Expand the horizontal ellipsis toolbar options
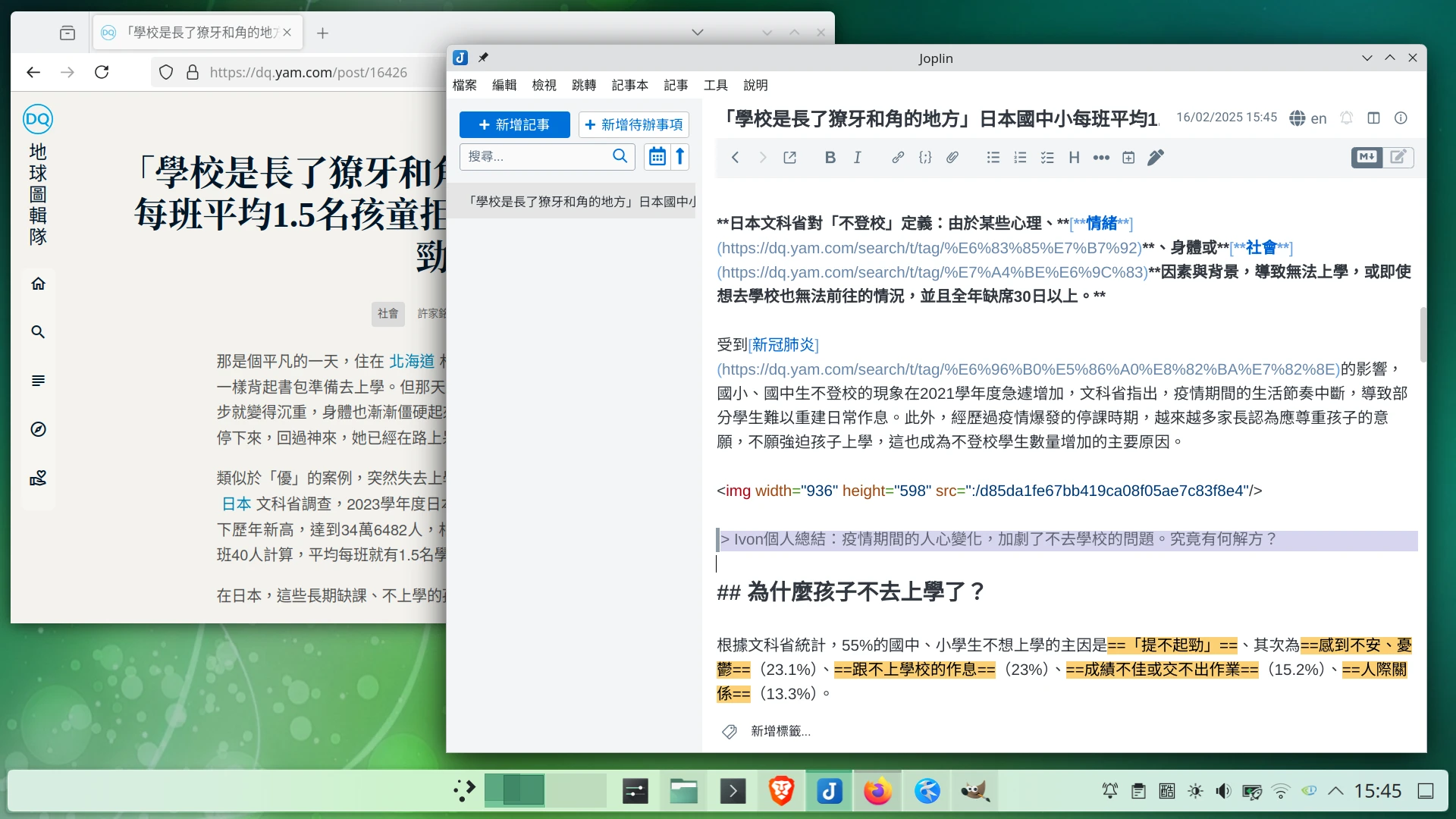Screen dimensions: 1456x819 click(x=1101, y=158)
